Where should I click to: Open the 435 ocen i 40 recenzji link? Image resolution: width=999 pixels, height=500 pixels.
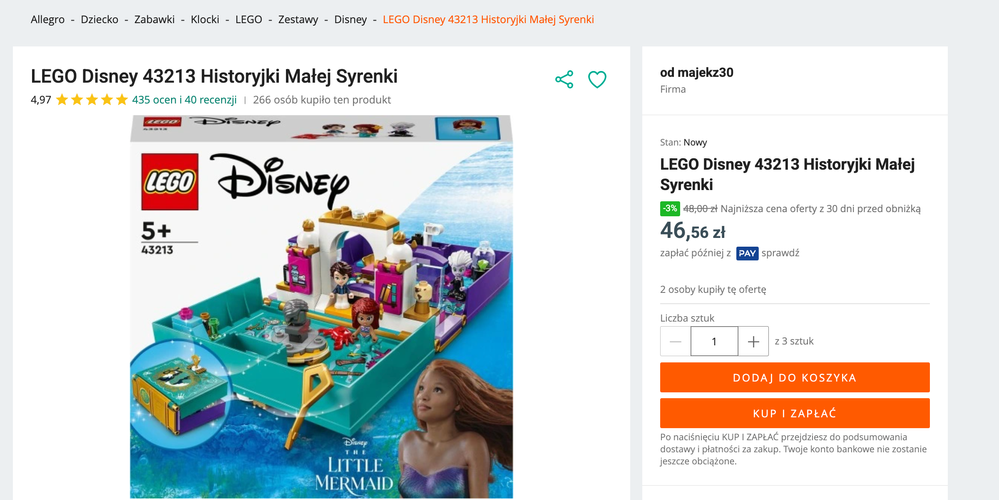[184, 100]
